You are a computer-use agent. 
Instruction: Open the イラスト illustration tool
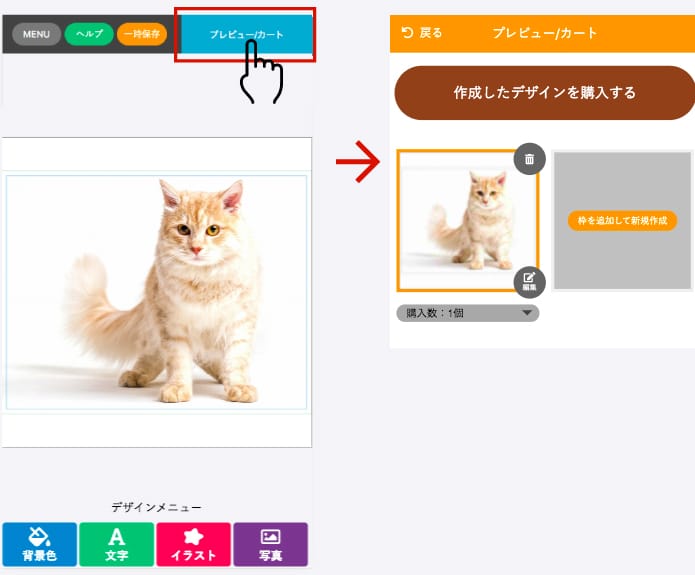tap(194, 544)
